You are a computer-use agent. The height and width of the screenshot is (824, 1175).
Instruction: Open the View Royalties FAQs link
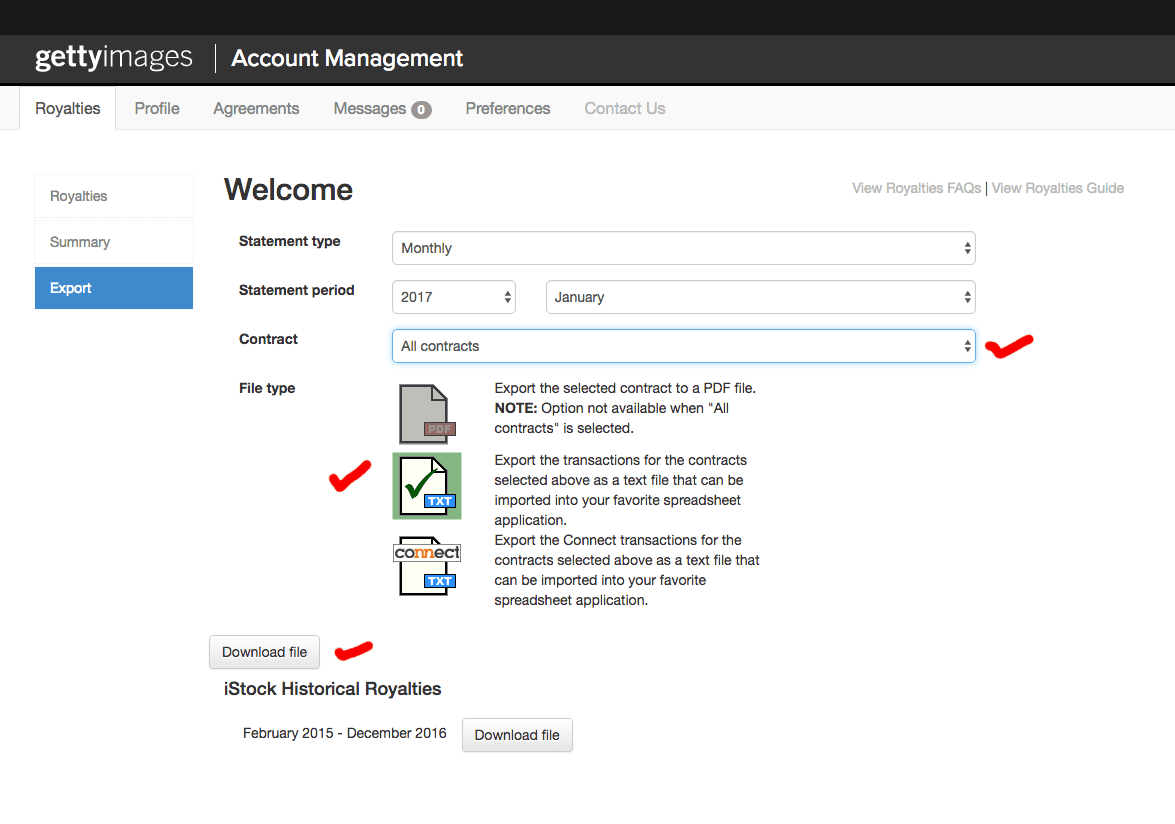[916, 188]
